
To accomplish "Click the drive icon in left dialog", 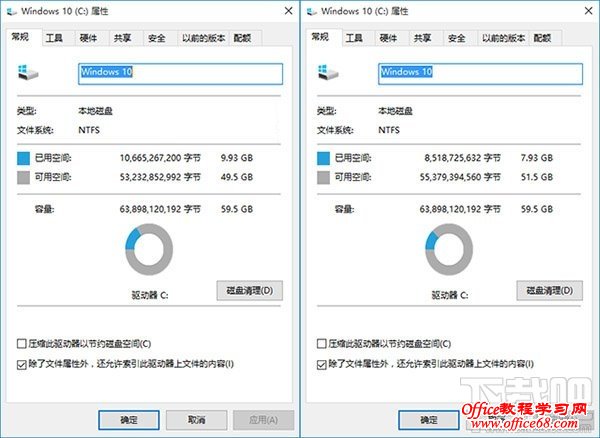I will pyautogui.click(x=28, y=72).
